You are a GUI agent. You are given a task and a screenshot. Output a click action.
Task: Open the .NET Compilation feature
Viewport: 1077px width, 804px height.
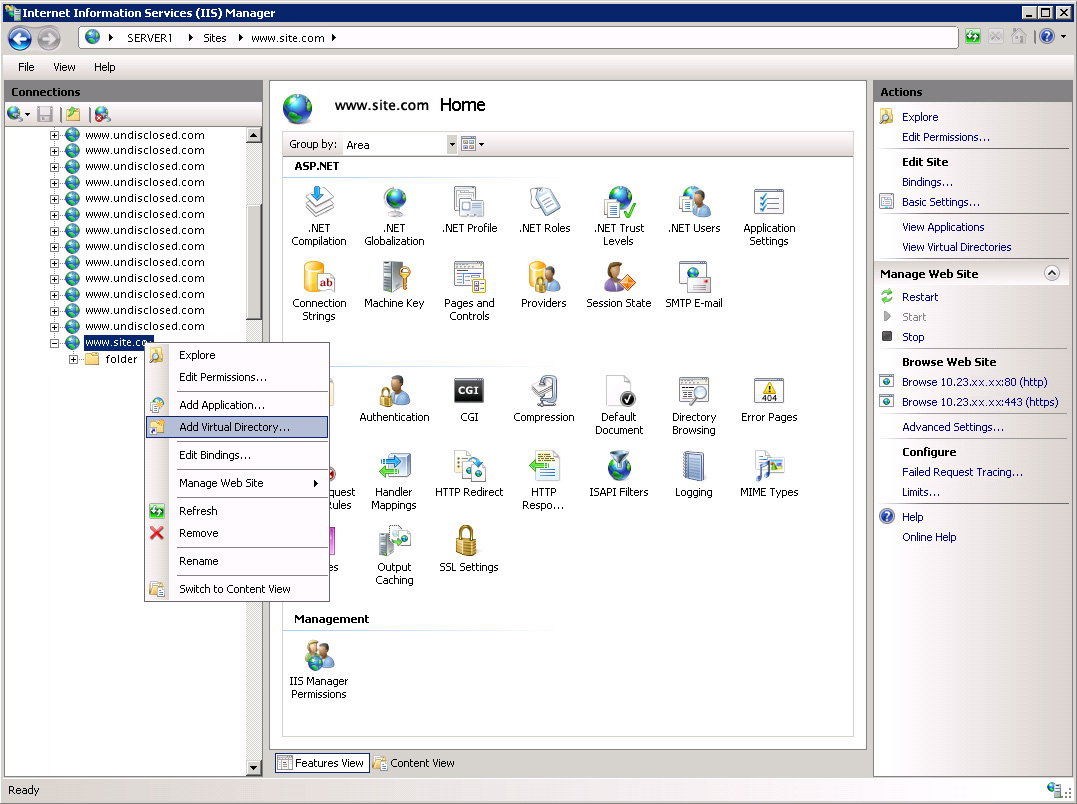[x=319, y=216]
